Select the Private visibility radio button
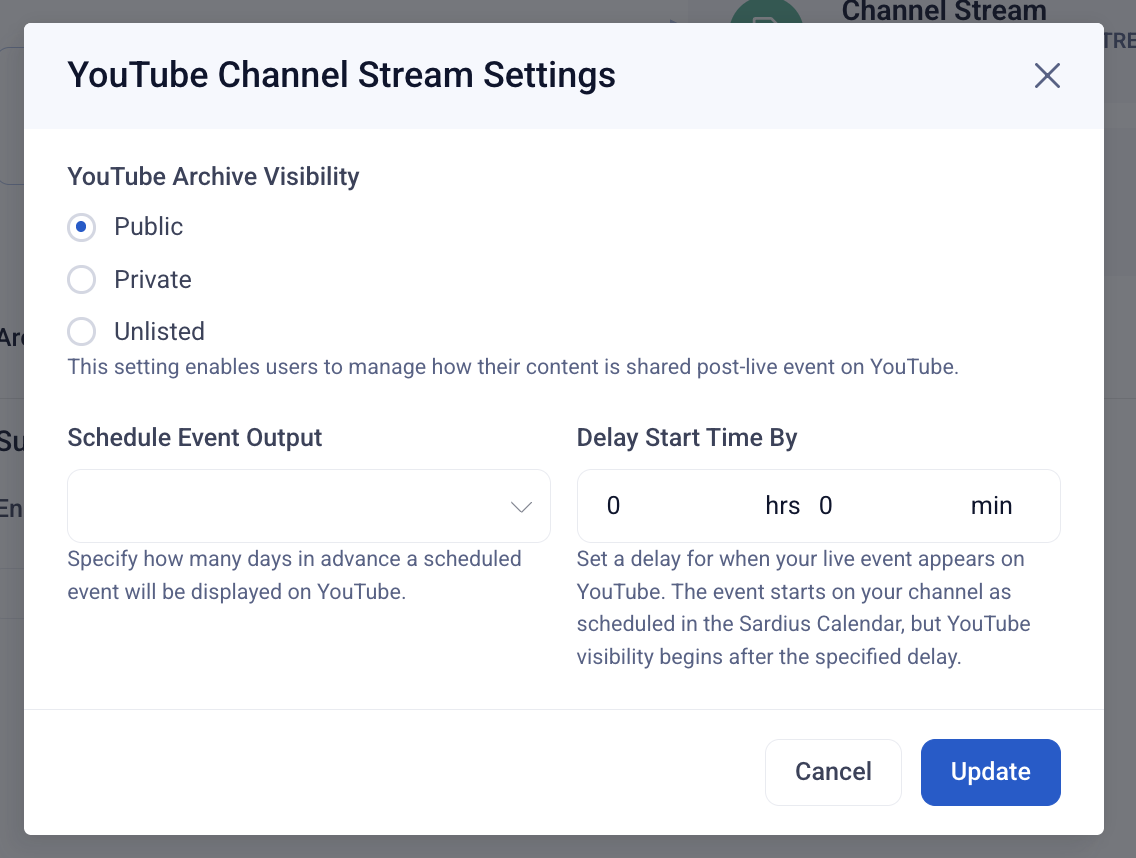Screen dimensions: 1136x858 coord(81,280)
